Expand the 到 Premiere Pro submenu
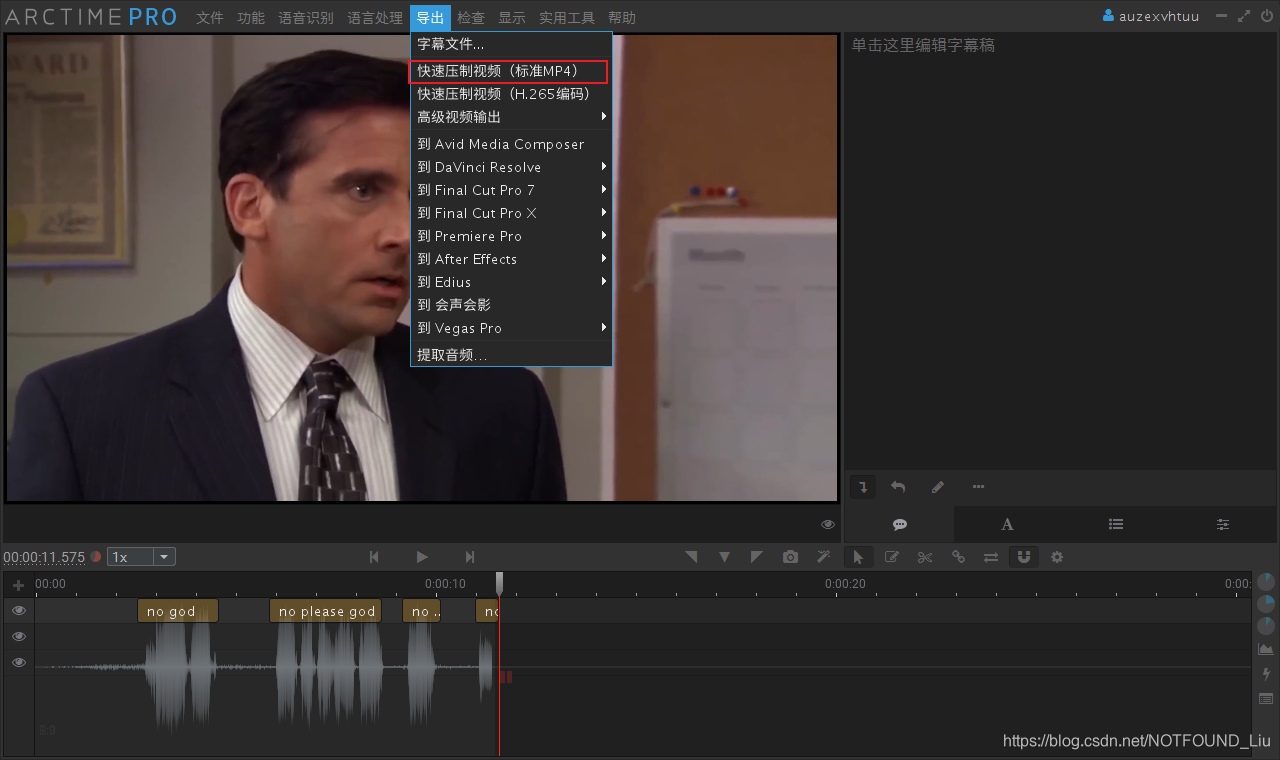The width and height of the screenshot is (1280, 760). (x=511, y=236)
